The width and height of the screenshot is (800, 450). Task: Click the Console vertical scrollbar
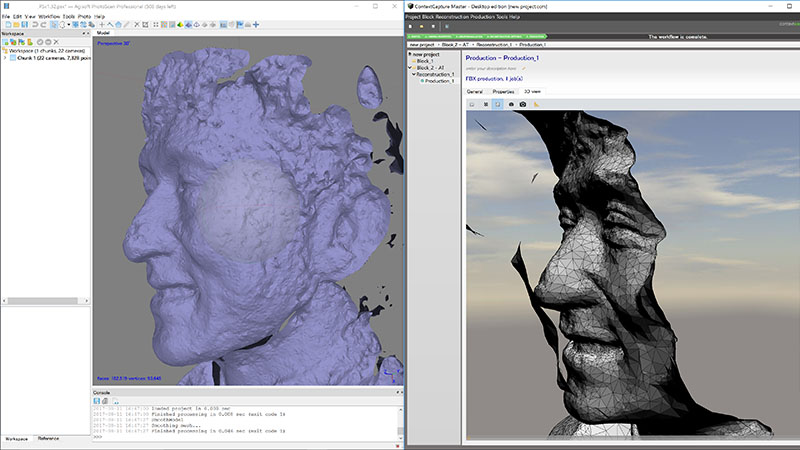click(x=401, y=421)
